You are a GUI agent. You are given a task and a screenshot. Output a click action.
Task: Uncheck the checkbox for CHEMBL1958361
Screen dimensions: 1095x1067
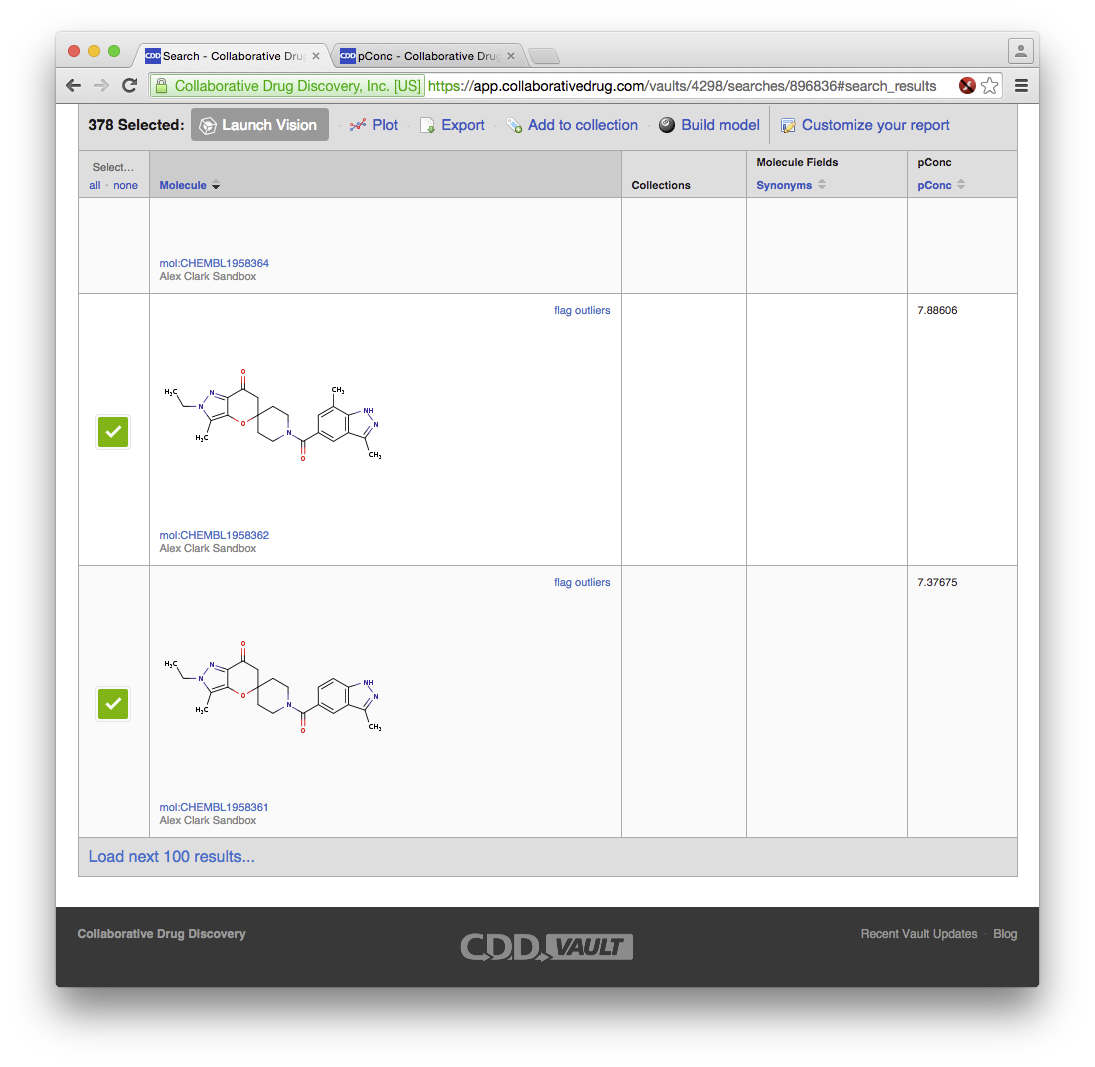tap(113, 704)
